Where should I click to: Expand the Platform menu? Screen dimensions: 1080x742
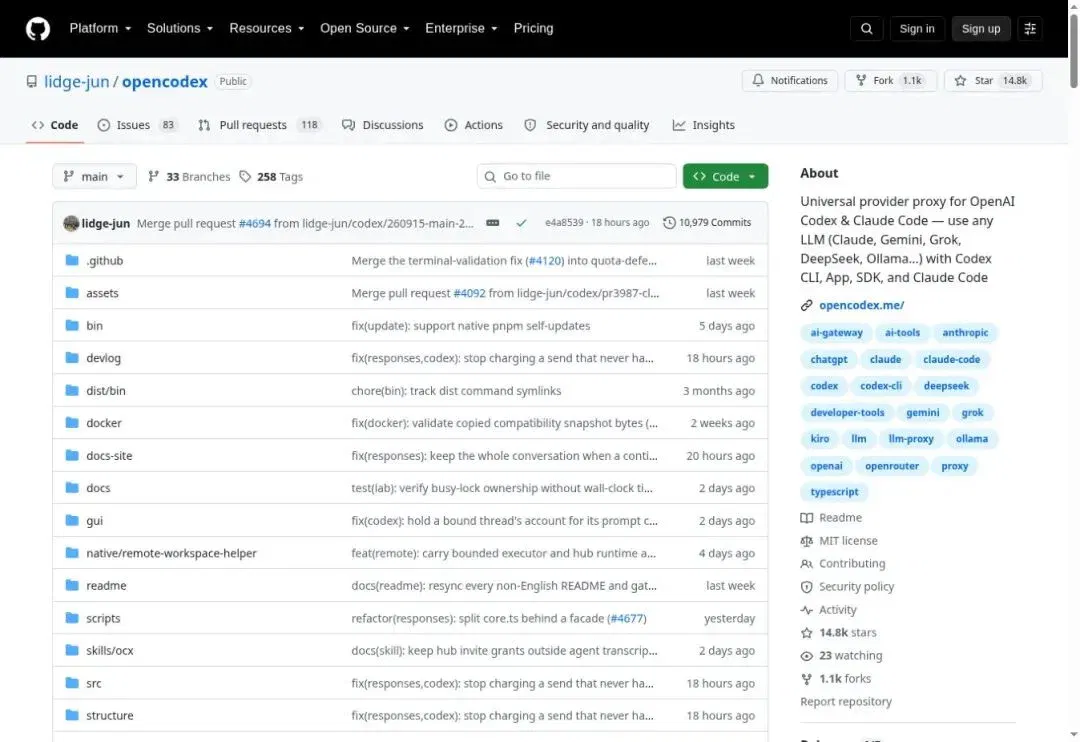(x=100, y=28)
